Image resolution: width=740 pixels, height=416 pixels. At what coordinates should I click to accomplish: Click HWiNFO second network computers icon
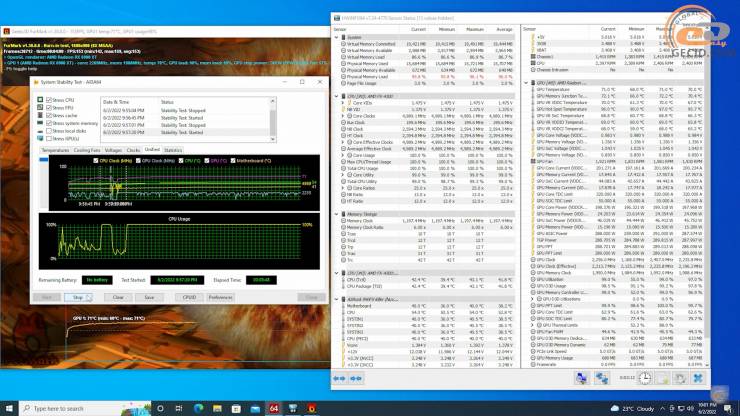click(x=601, y=378)
